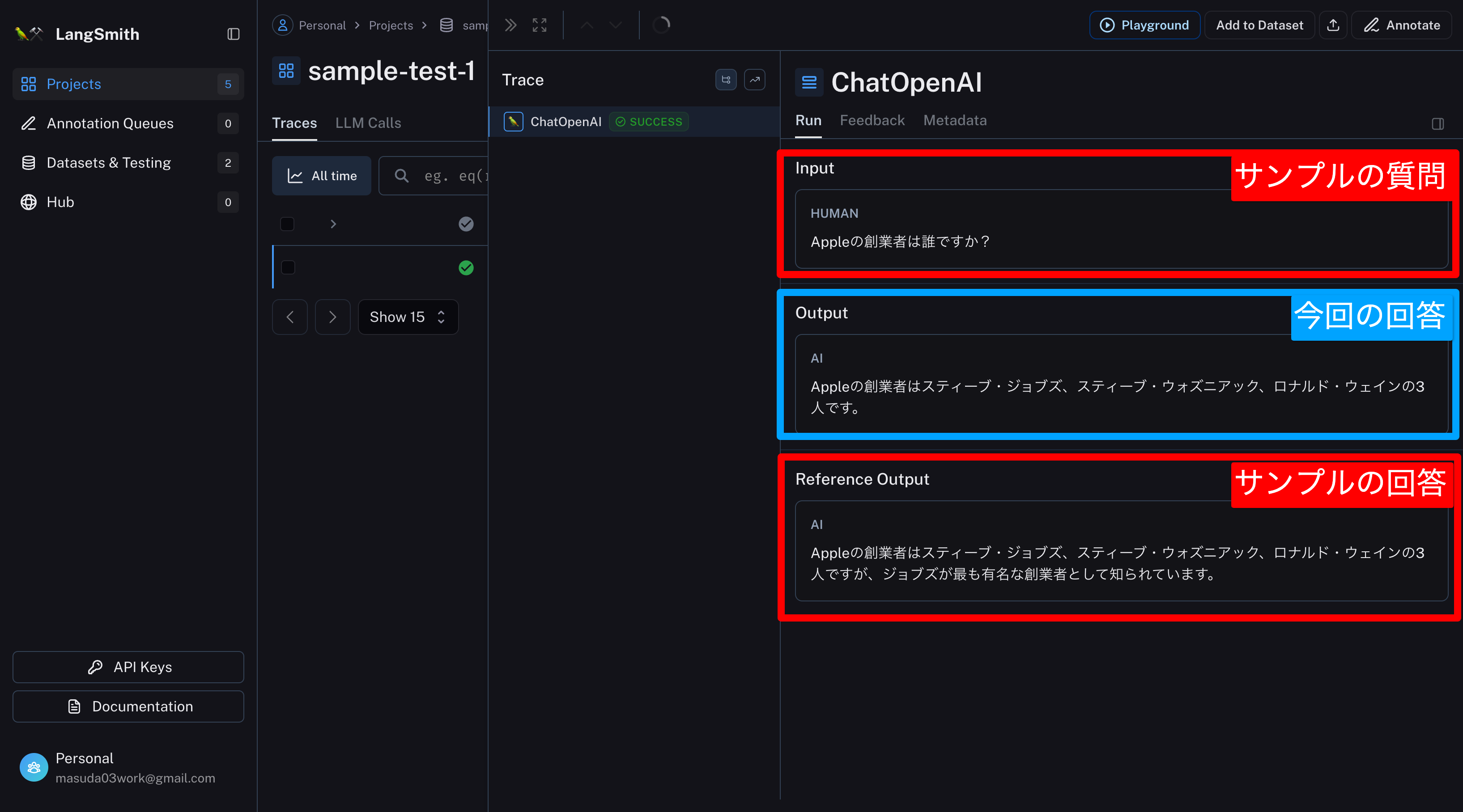The width and height of the screenshot is (1463, 812).
Task: Click the Annotate button
Action: click(x=1402, y=25)
